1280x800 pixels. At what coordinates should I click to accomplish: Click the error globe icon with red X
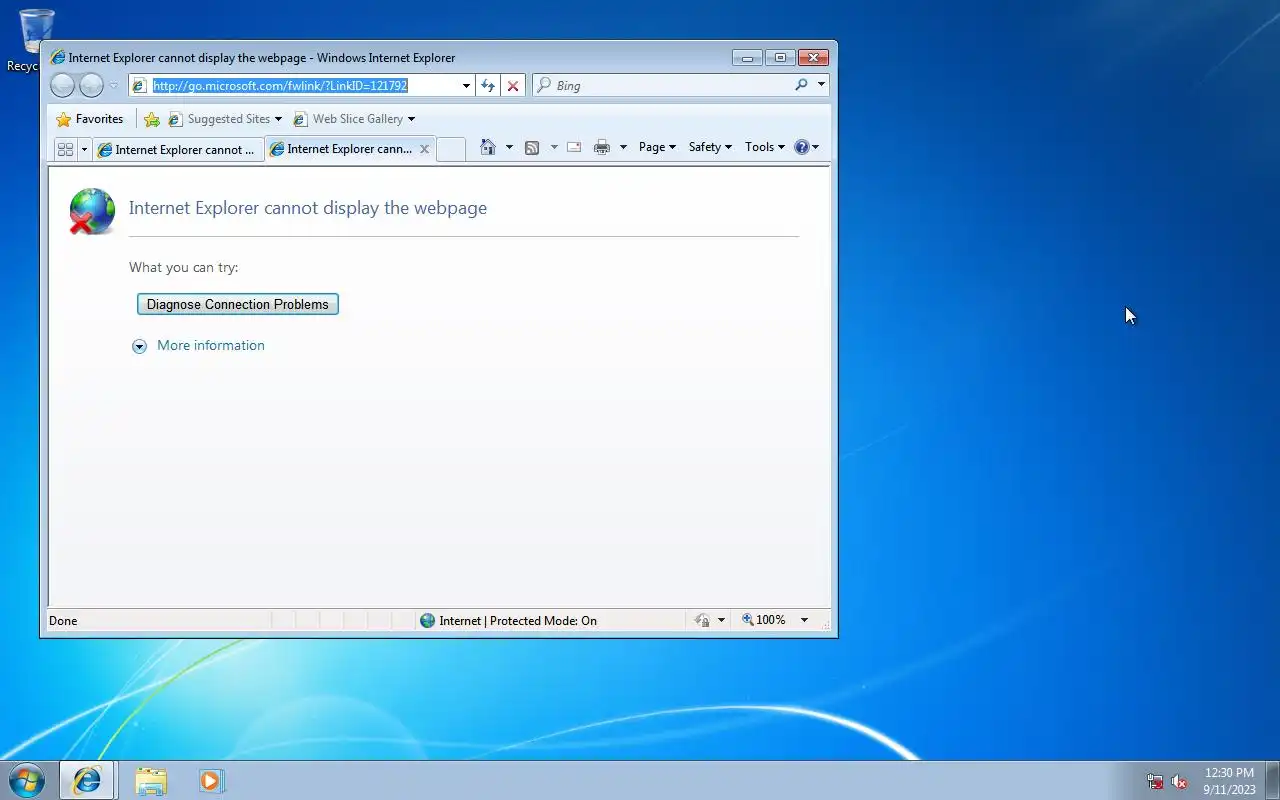pyautogui.click(x=92, y=212)
